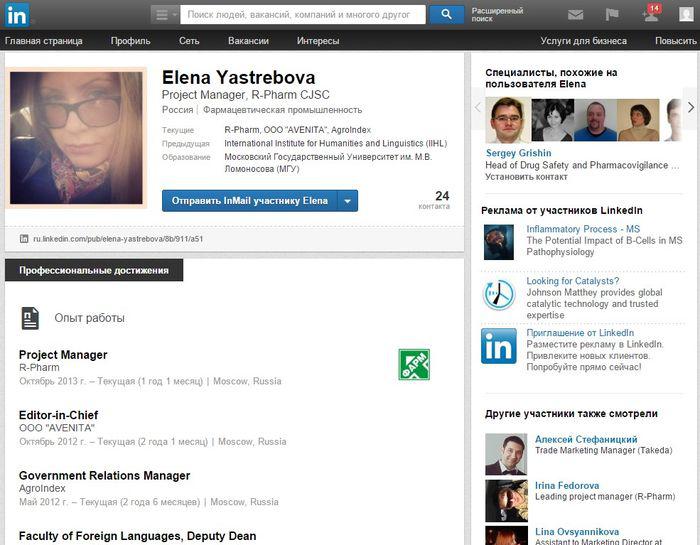The height and width of the screenshot is (545, 700).
Task: Click the 24 контакта count
Action: click(436, 200)
